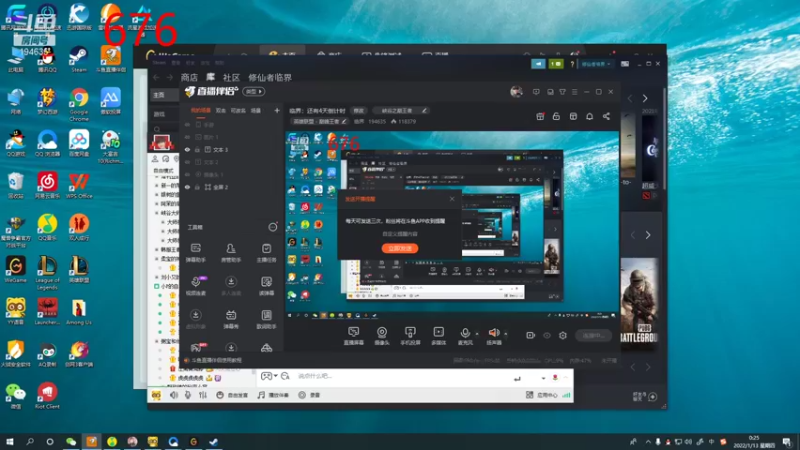Click the 扬声器 speaker icon
This screenshot has height=450, width=800.
494,333
